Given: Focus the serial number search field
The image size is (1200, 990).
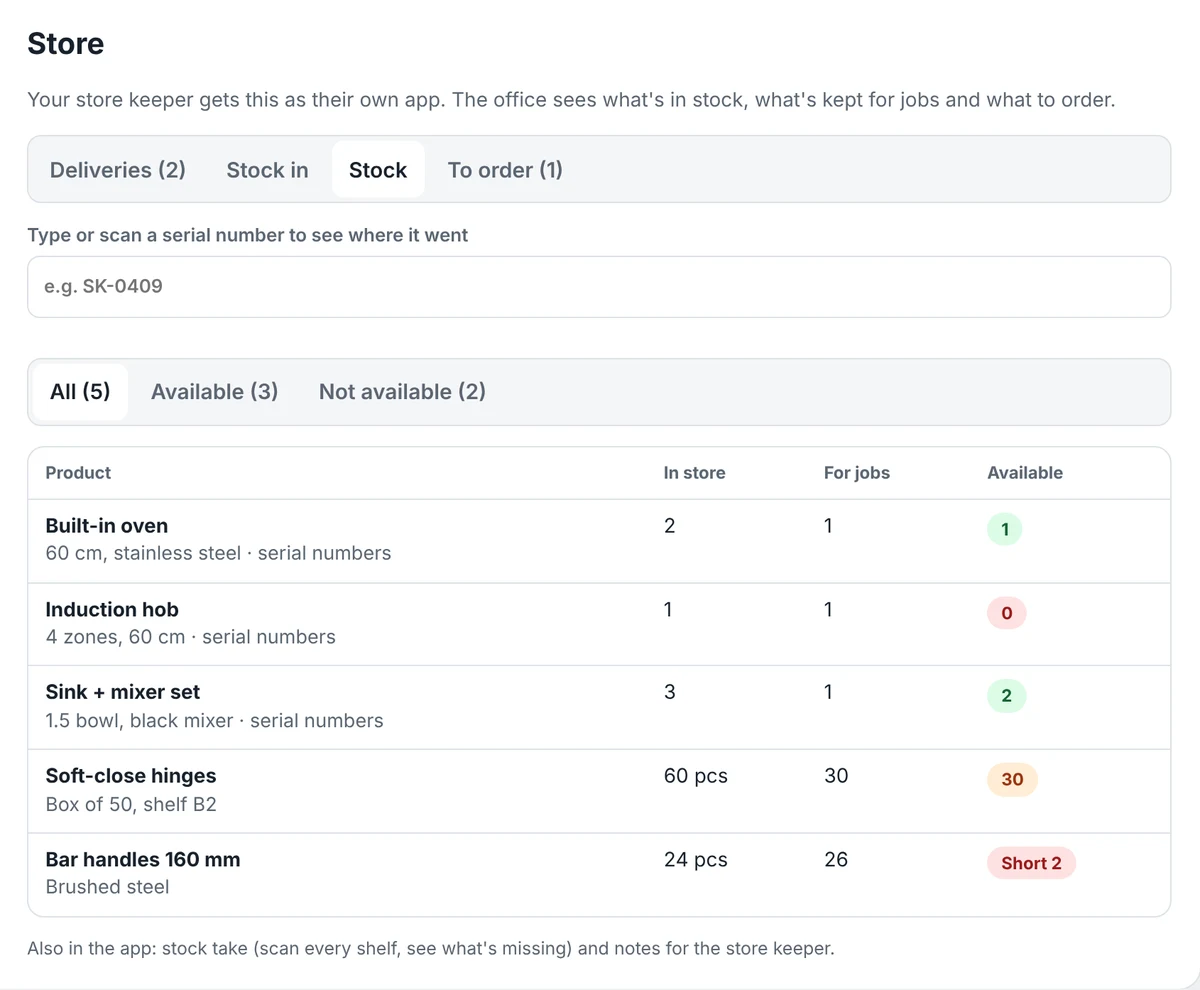Looking at the screenshot, I should [599, 287].
